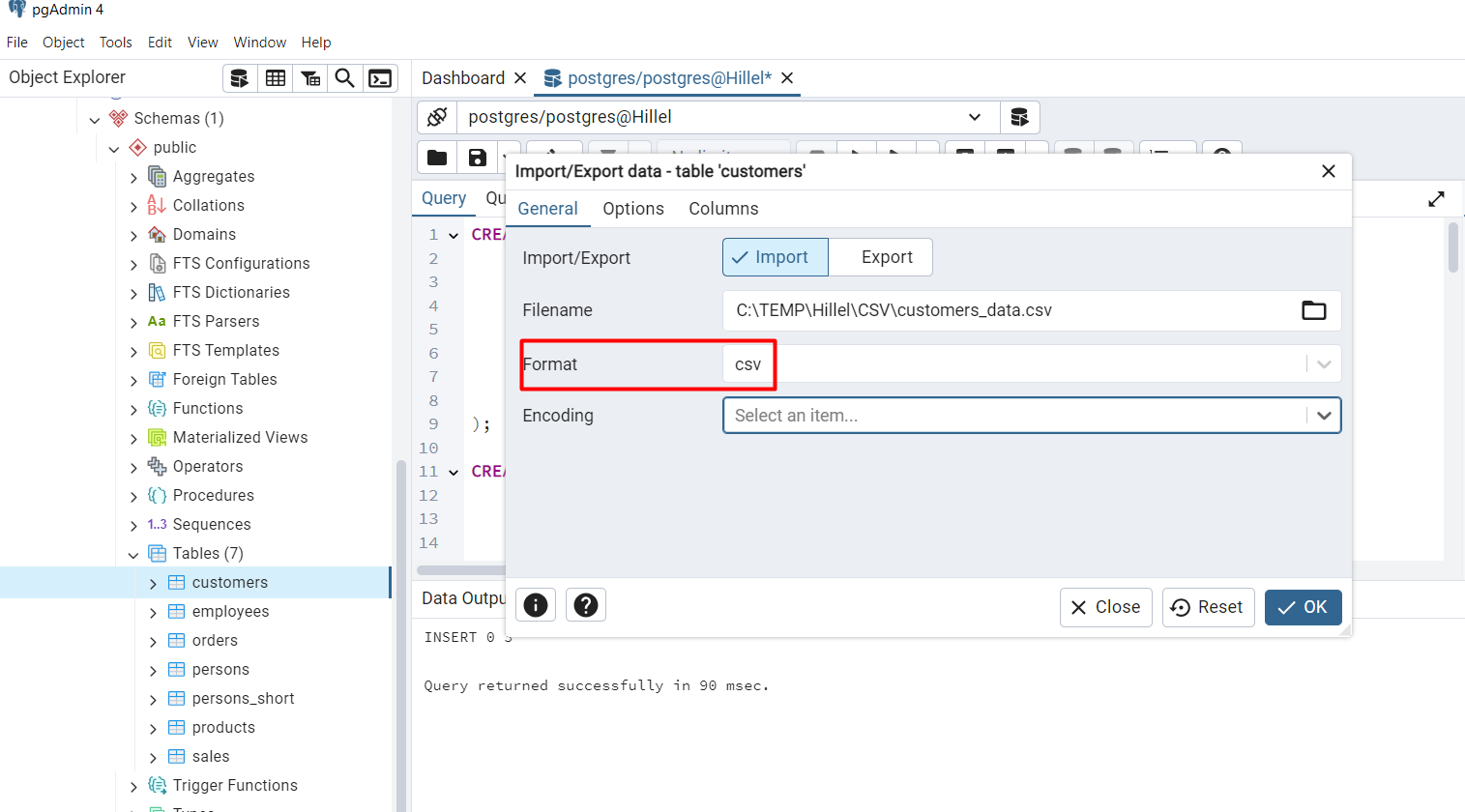
Task: Collapse the Schemas (1) node
Action: point(95,119)
